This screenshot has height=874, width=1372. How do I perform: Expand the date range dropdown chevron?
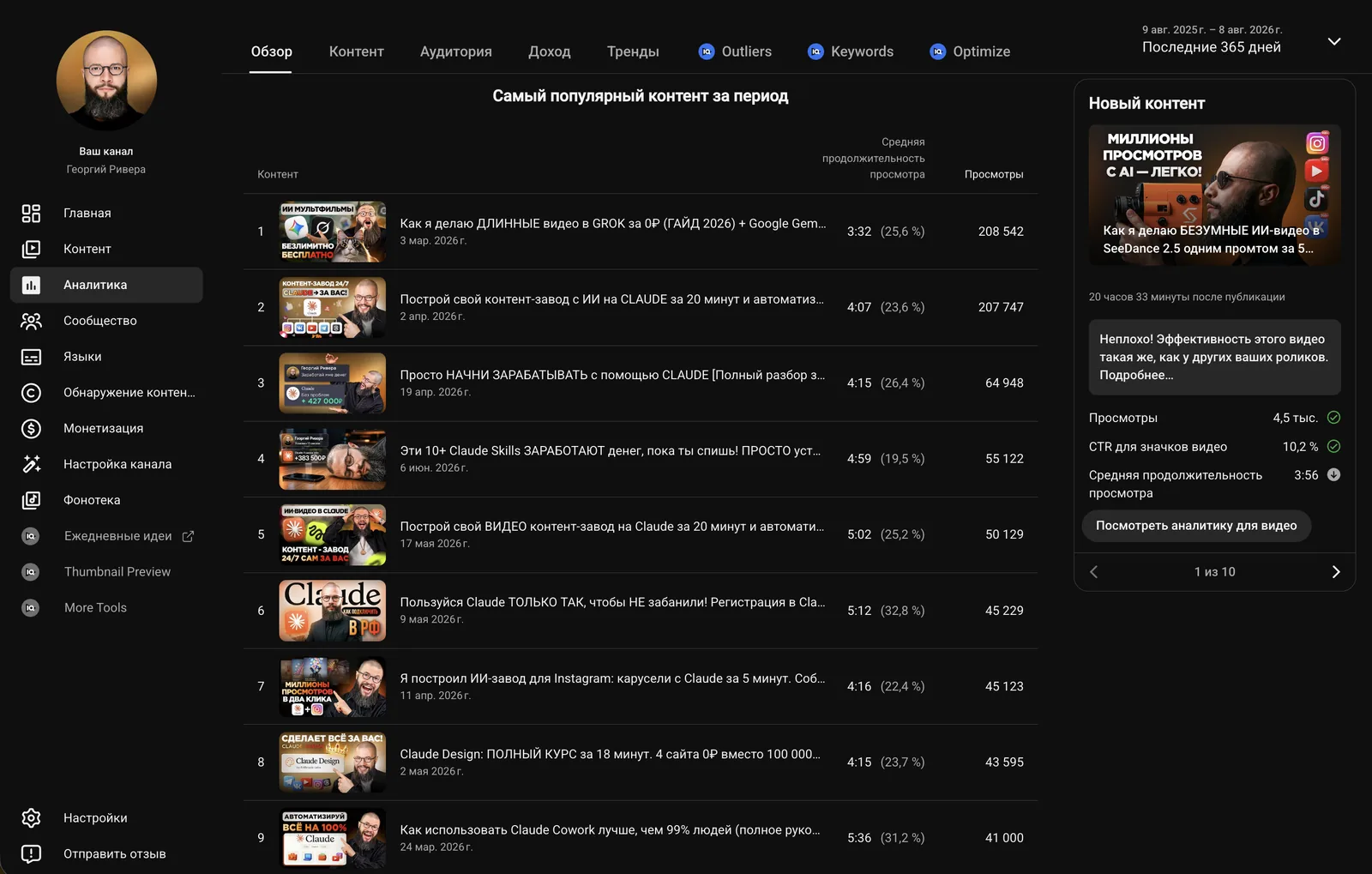click(1334, 41)
